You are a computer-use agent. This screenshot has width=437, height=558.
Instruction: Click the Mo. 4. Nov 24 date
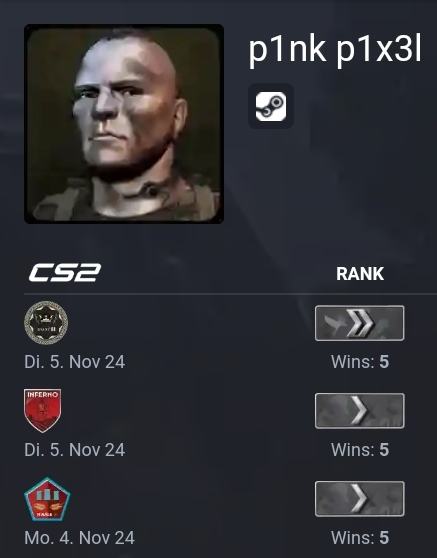click(x=80, y=538)
